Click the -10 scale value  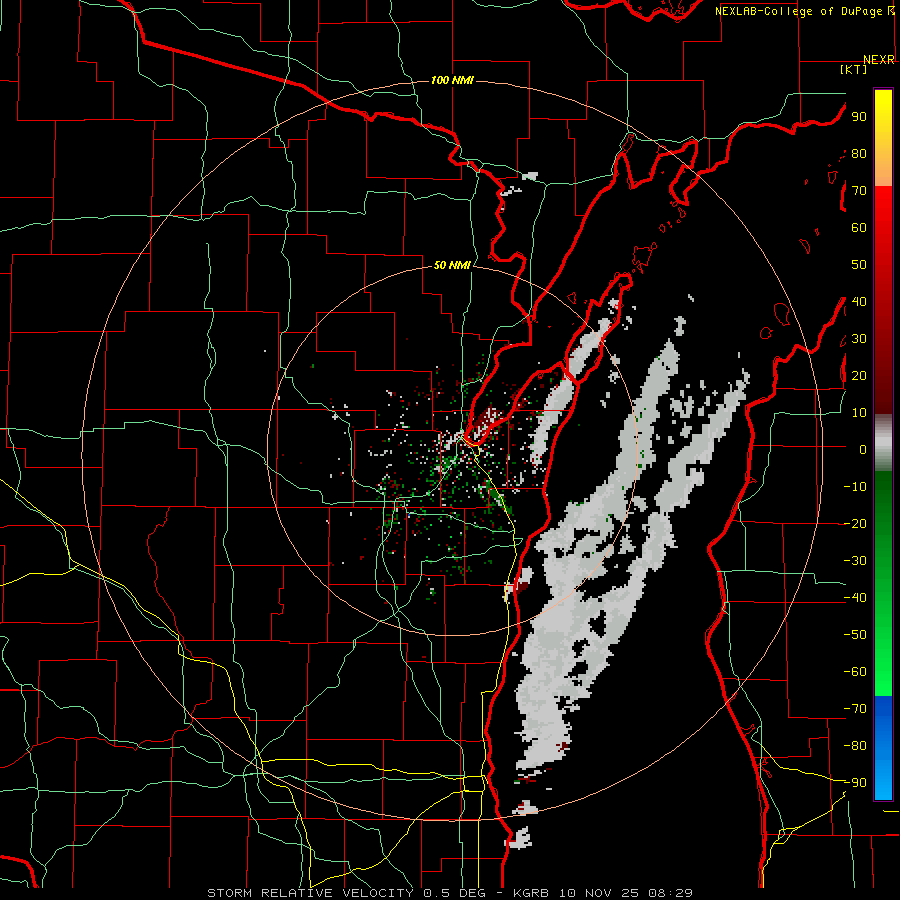click(x=855, y=487)
